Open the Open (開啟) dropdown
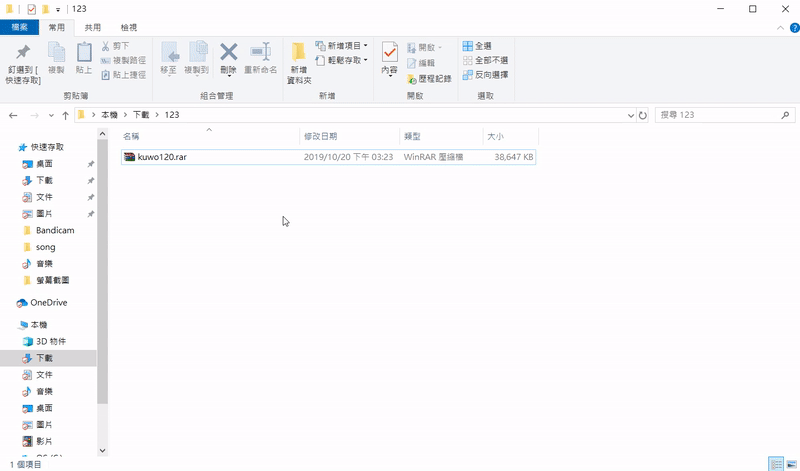Image resolution: width=800 pixels, height=471 pixels. click(x=425, y=47)
